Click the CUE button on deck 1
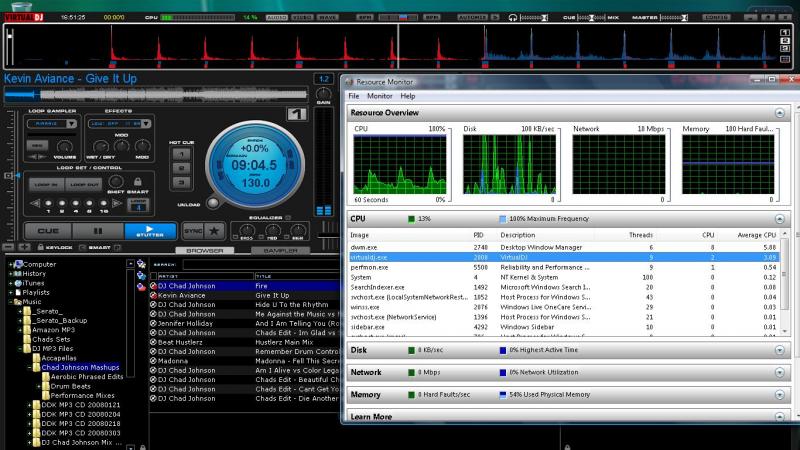Image resolution: width=800 pixels, height=450 pixels. [48, 231]
